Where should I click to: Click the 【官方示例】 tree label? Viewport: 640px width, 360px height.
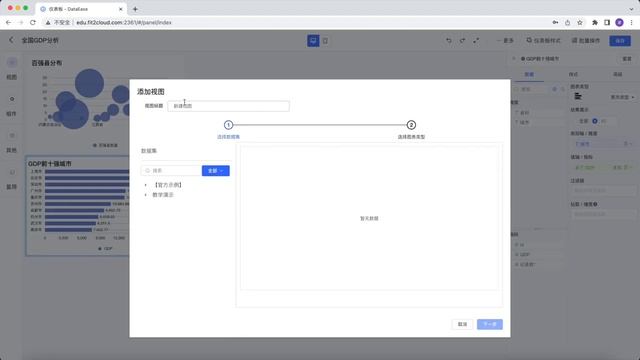[168, 185]
